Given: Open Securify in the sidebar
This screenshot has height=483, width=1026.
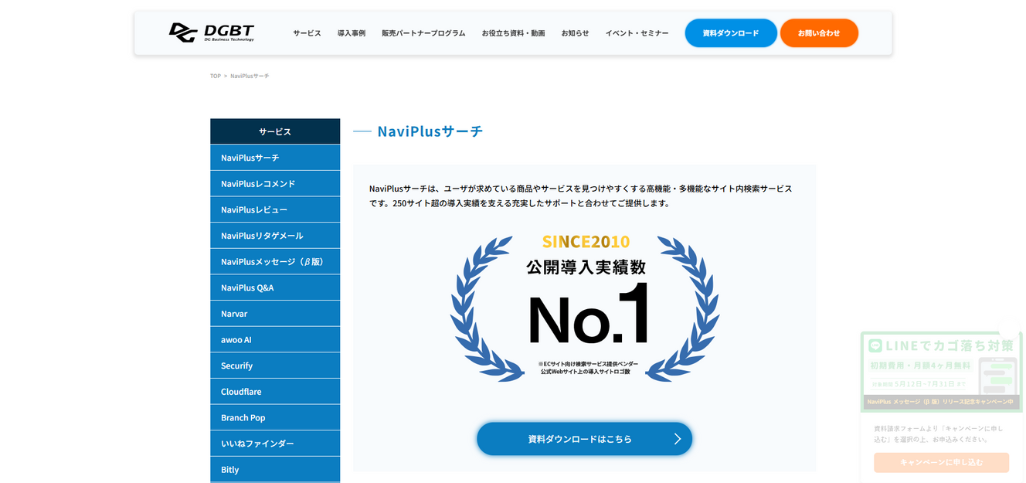Looking at the screenshot, I should pyautogui.click(x=275, y=365).
